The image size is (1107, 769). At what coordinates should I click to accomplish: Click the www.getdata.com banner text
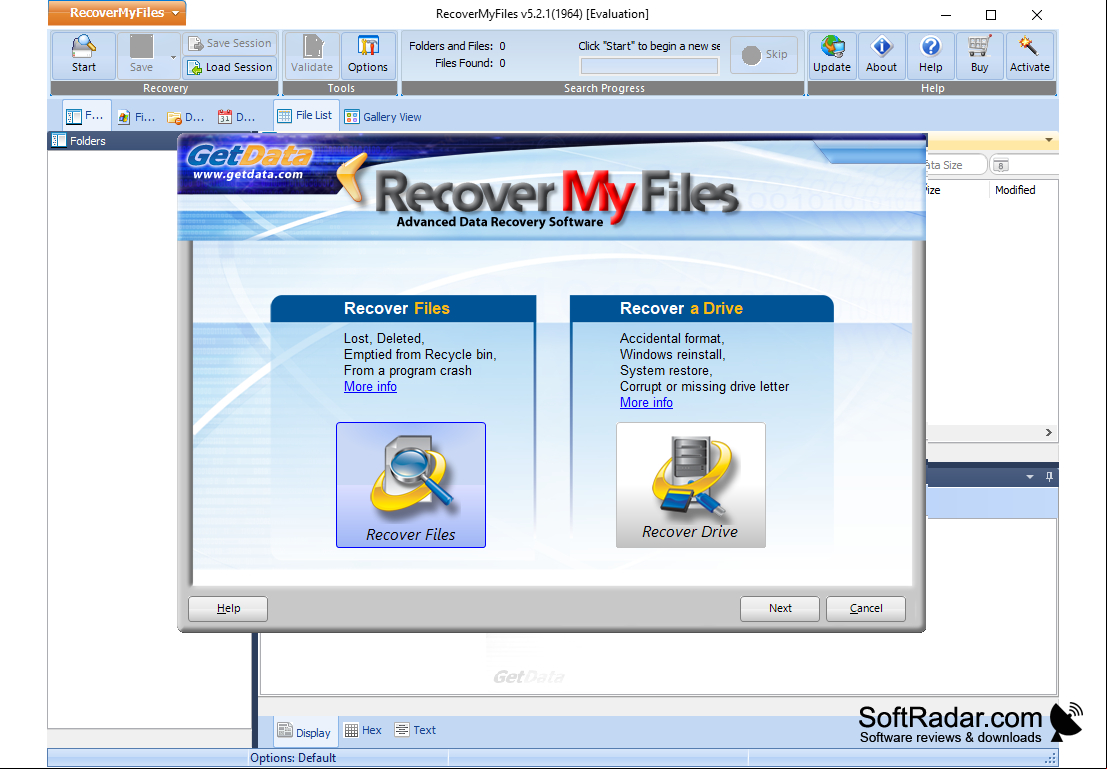pyautogui.click(x=247, y=175)
